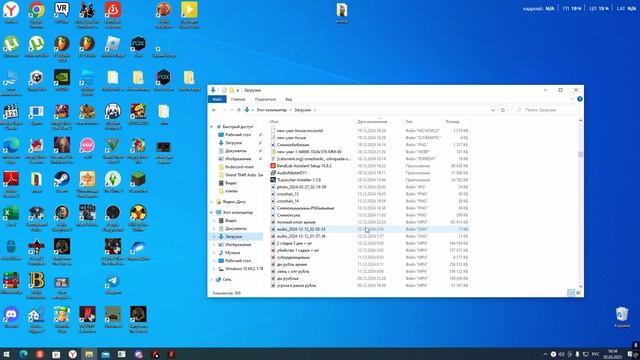The width and height of the screenshot is (640, 360).
Task: Click the taskbar clock and date
Action: [x=613, y=354]
